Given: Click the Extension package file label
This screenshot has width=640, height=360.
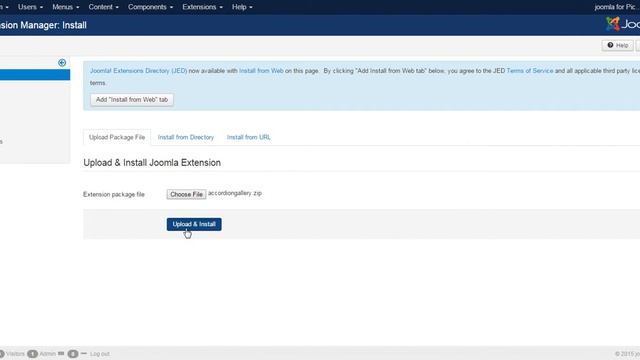Looking at the screenshot, I should pos(114,194).
